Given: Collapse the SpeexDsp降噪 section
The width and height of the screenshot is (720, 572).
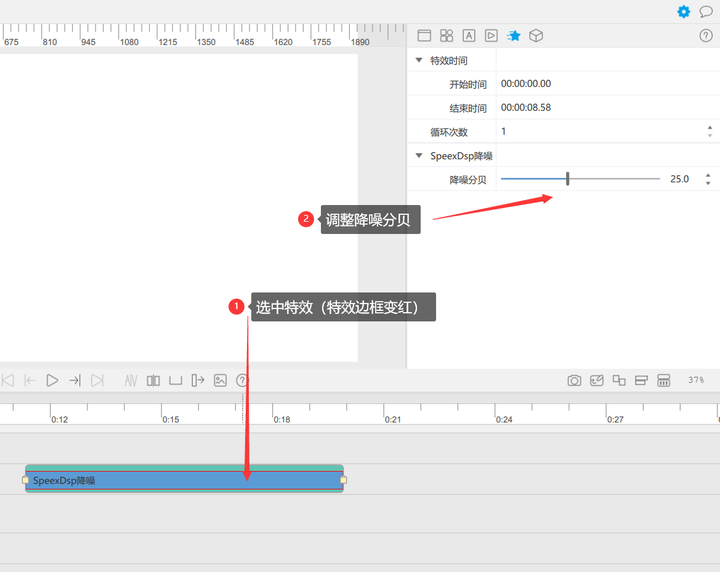Looking at the screenshot, I should coord(419,156).
